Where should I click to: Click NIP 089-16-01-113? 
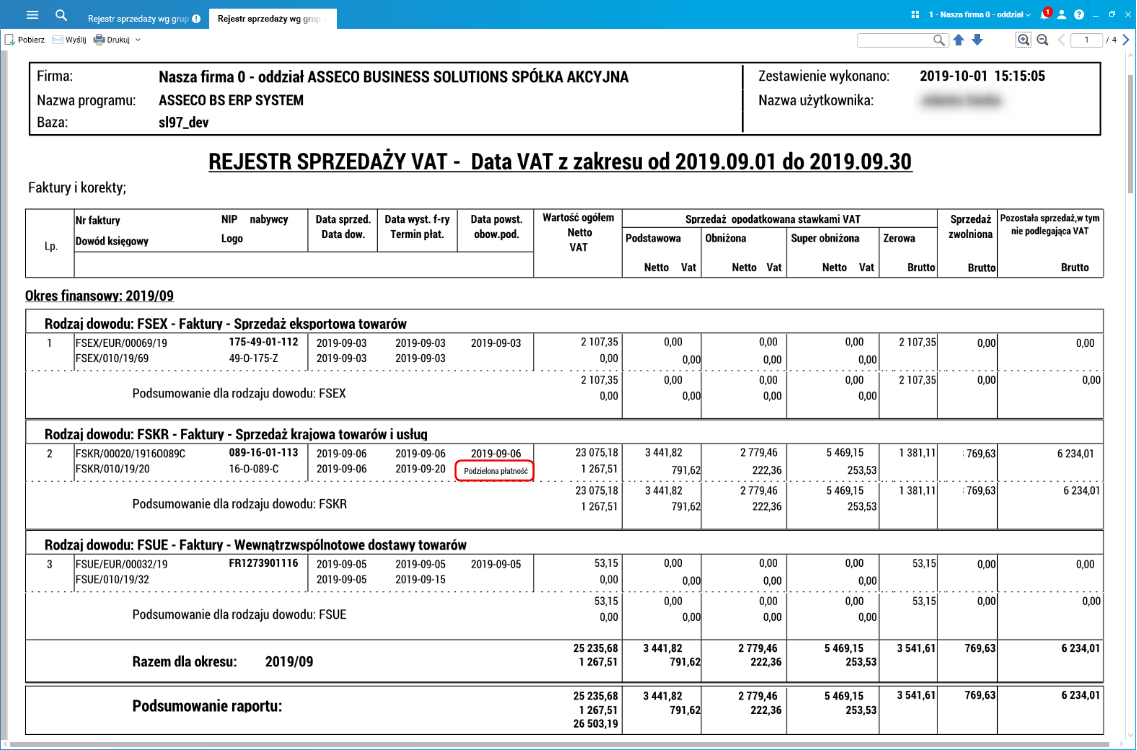tap(263, 452)
